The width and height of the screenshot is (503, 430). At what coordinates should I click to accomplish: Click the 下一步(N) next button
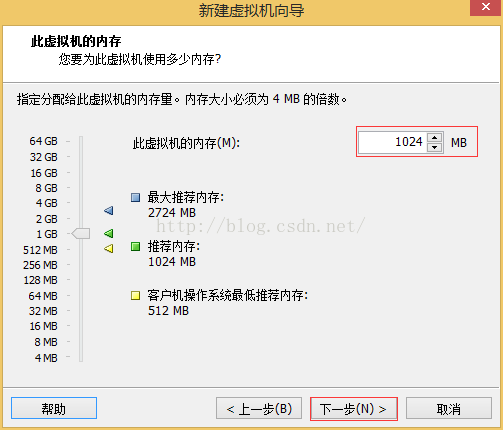point(354,409)
